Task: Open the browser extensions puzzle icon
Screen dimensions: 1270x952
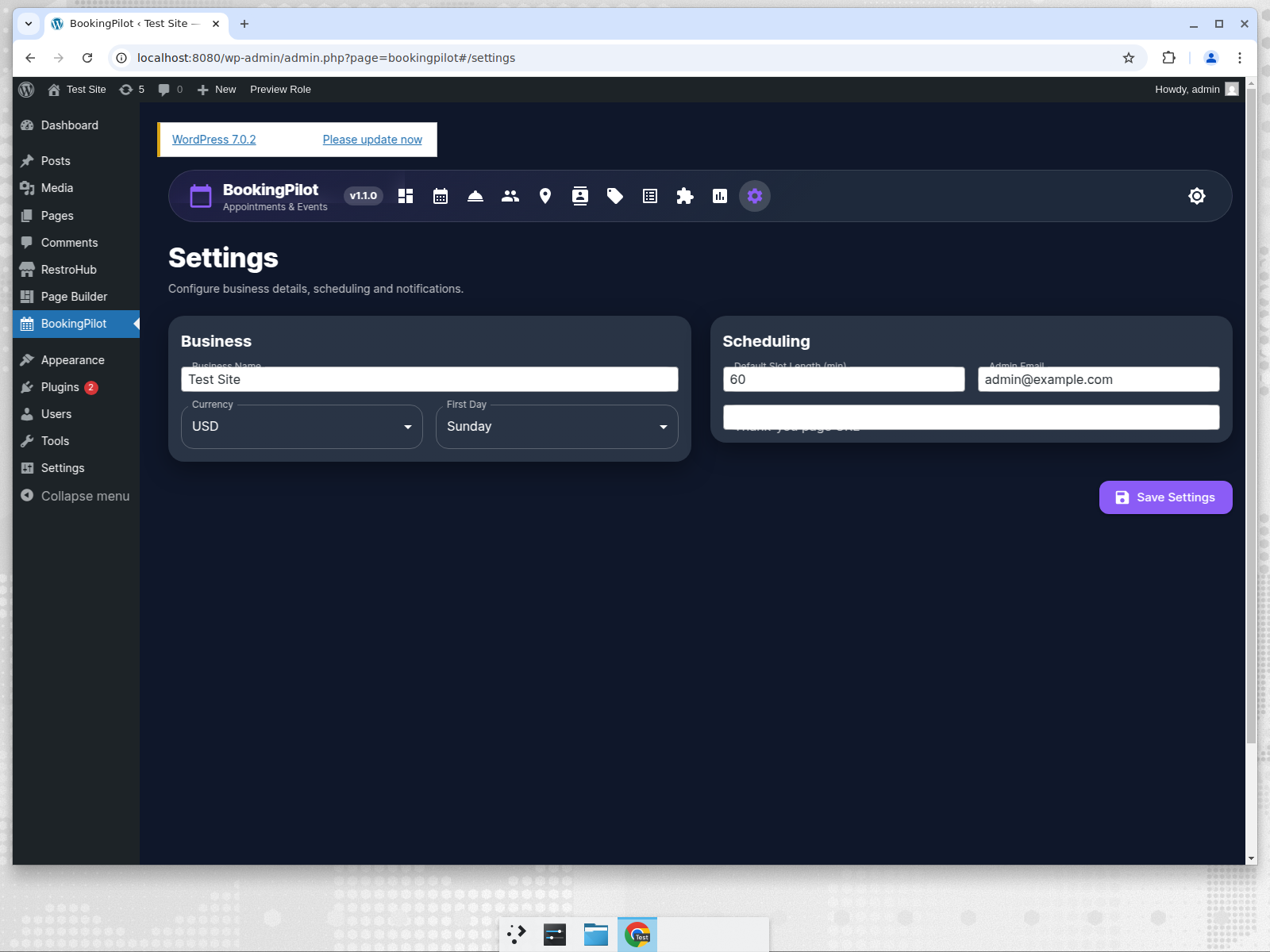Action: click(1168, 58)
